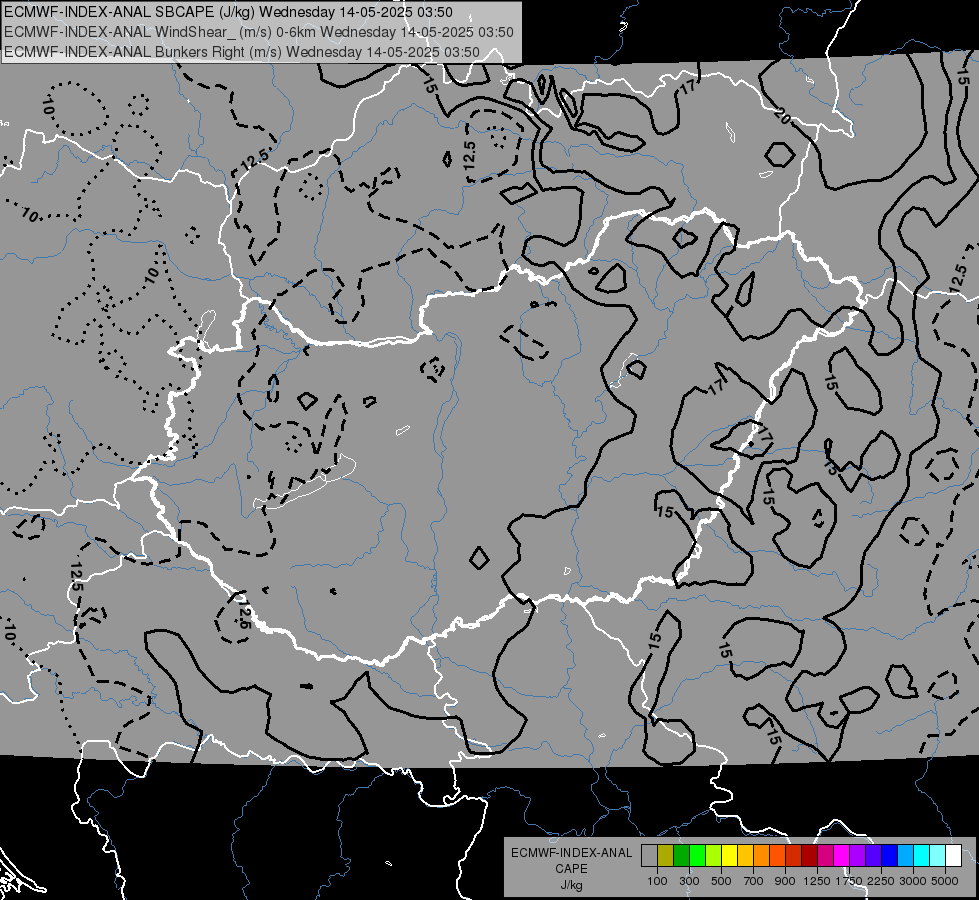The height and width of the screenshot is (900, 979).
Task: Select the bright green legend swatch
Action: coord(697,855)
